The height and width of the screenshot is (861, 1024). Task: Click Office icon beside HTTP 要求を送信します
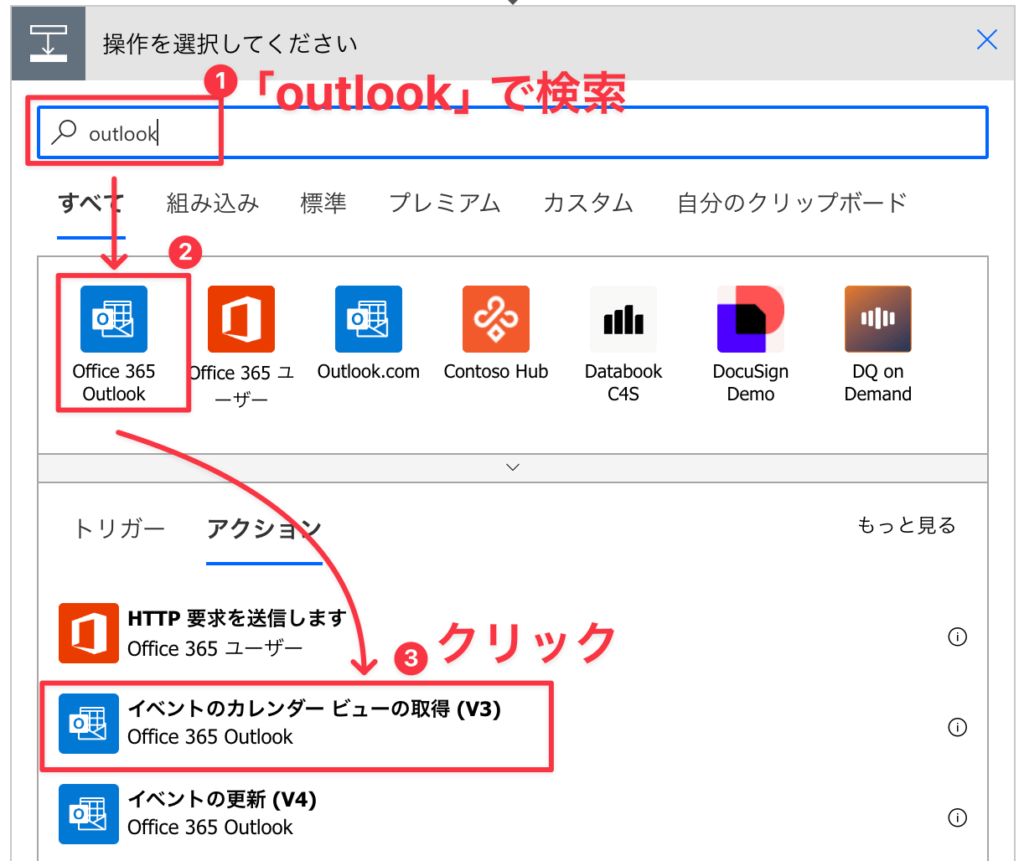point(89,633)
